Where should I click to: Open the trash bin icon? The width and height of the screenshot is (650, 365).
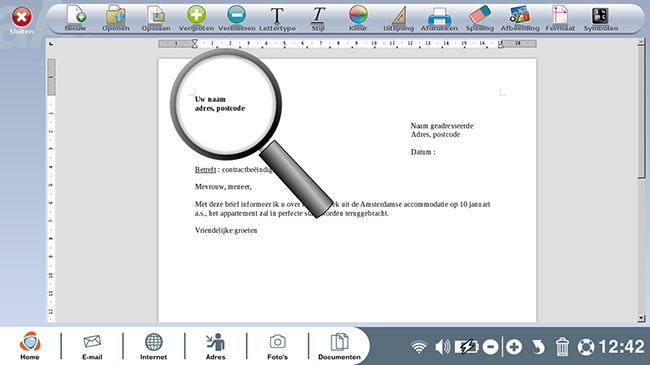pyautogui.click(x=562, y=347)
